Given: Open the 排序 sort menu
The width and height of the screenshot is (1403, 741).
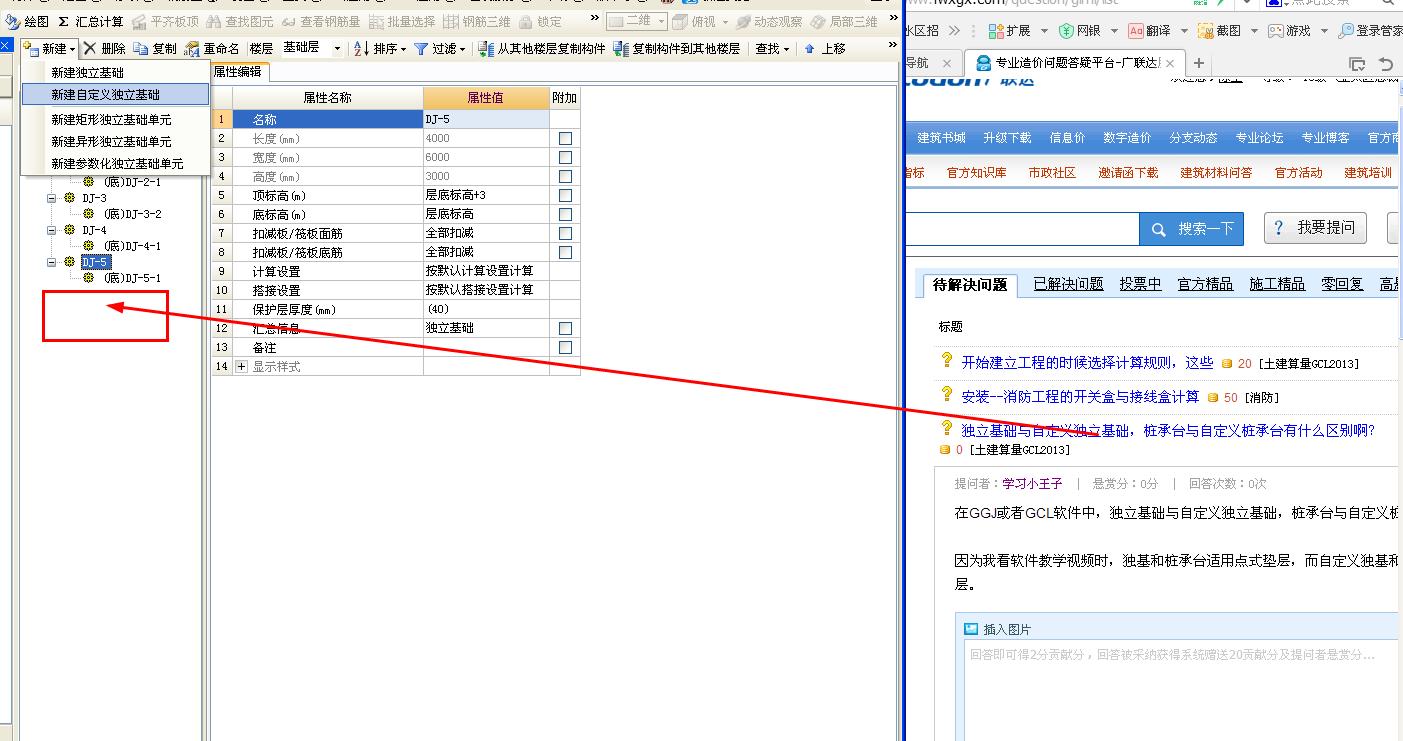Looking at the screenshot, I should 380,48.
